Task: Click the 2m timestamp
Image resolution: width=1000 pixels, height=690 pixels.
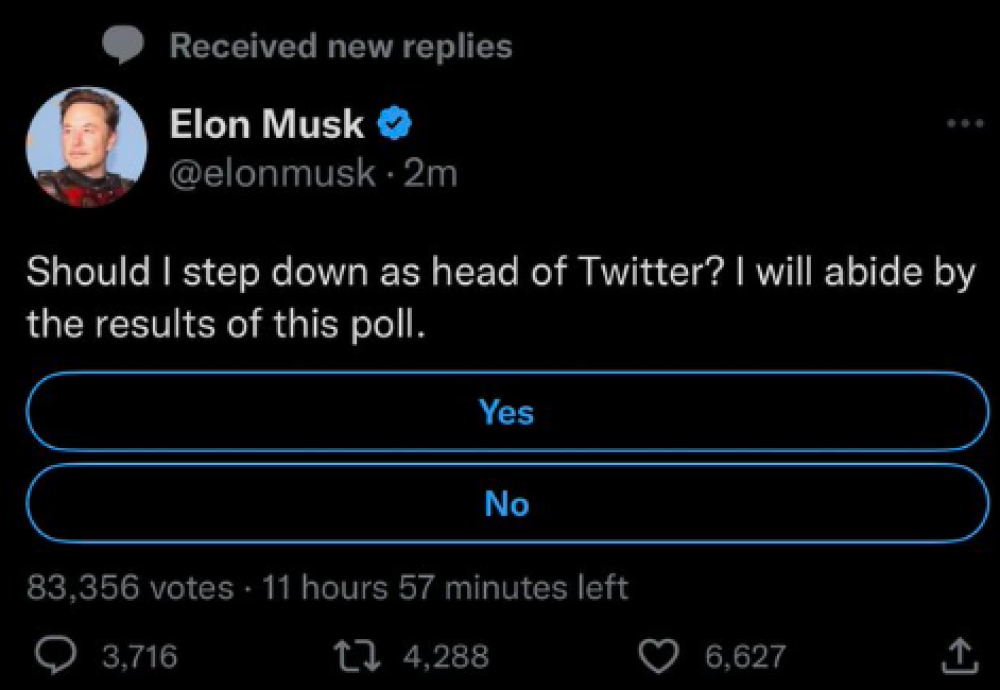Action: [x=430, y=173]
